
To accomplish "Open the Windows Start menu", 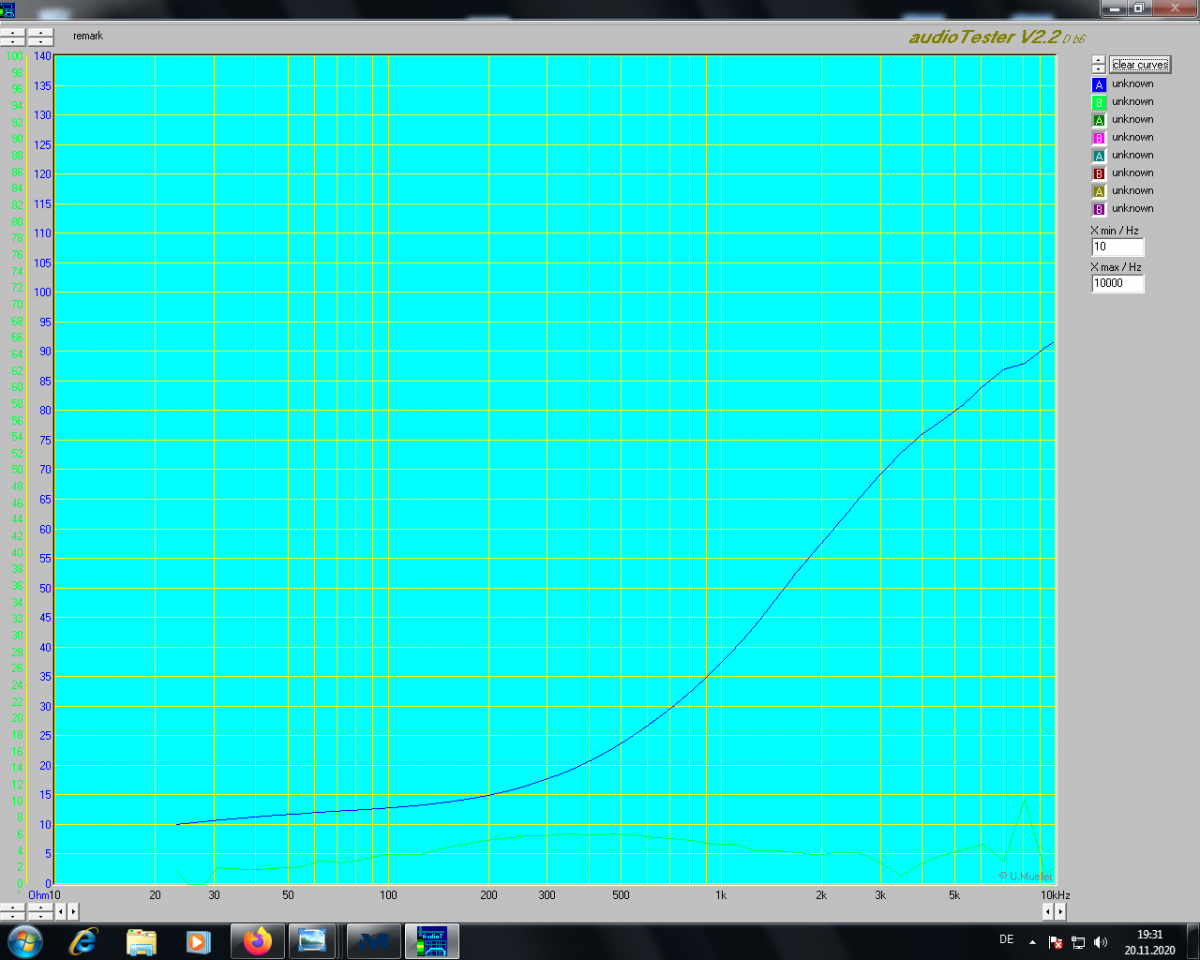I will tap(23, 941).
